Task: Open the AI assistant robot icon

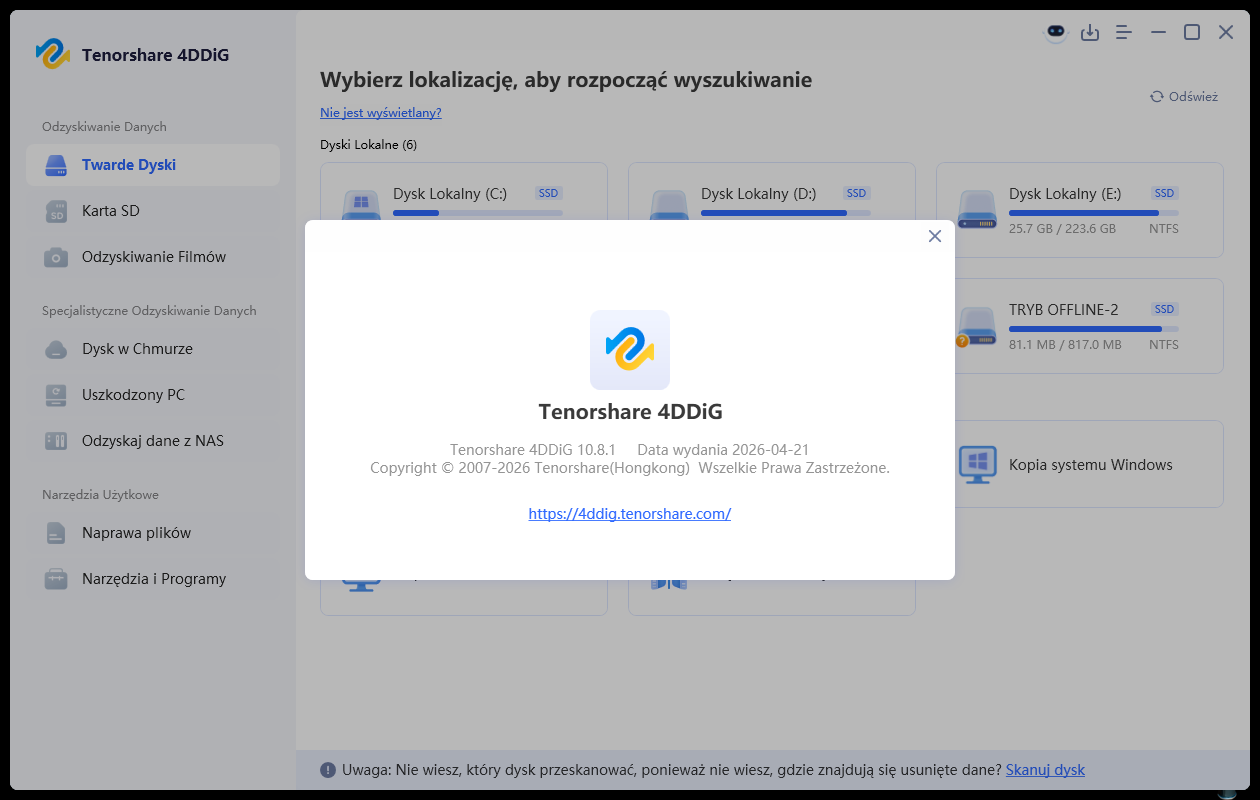Action: (1056, 32)
